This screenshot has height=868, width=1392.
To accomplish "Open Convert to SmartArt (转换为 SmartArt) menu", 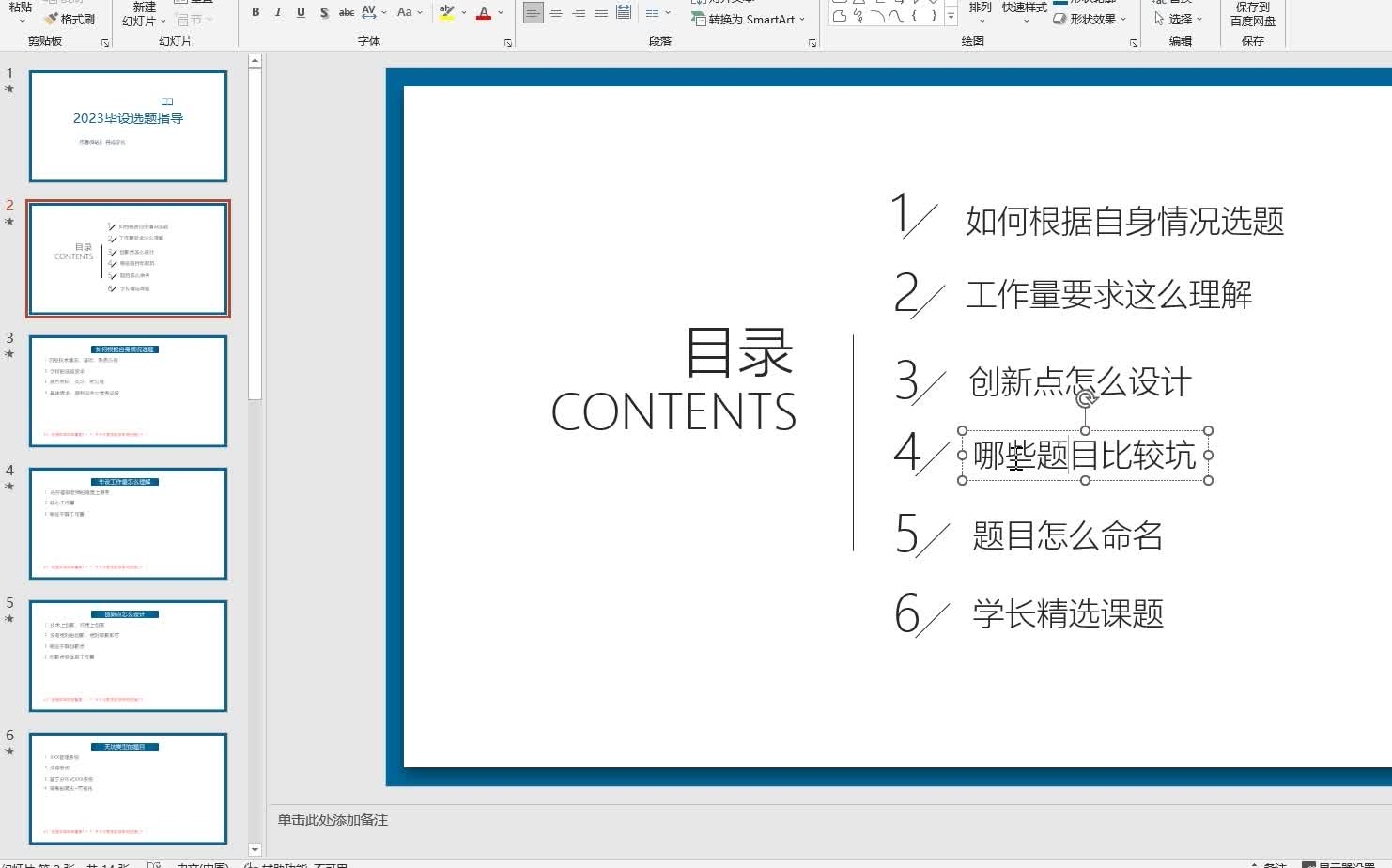I will (749, 19).
